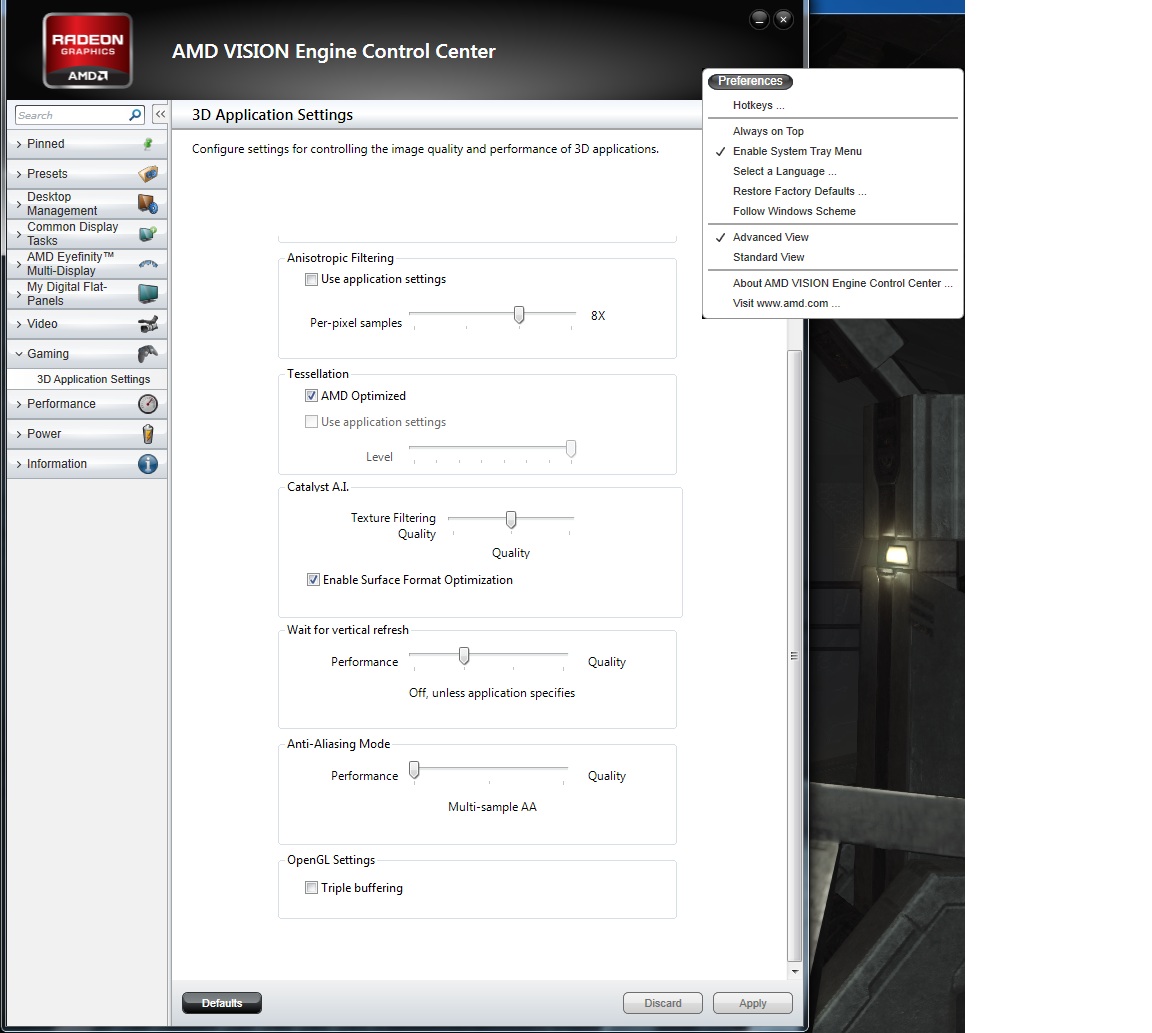Click the Anti-Aliasing Mode slider handle
The height and width of the screenshot is (1033, 1152).
(x=414, y=769)
